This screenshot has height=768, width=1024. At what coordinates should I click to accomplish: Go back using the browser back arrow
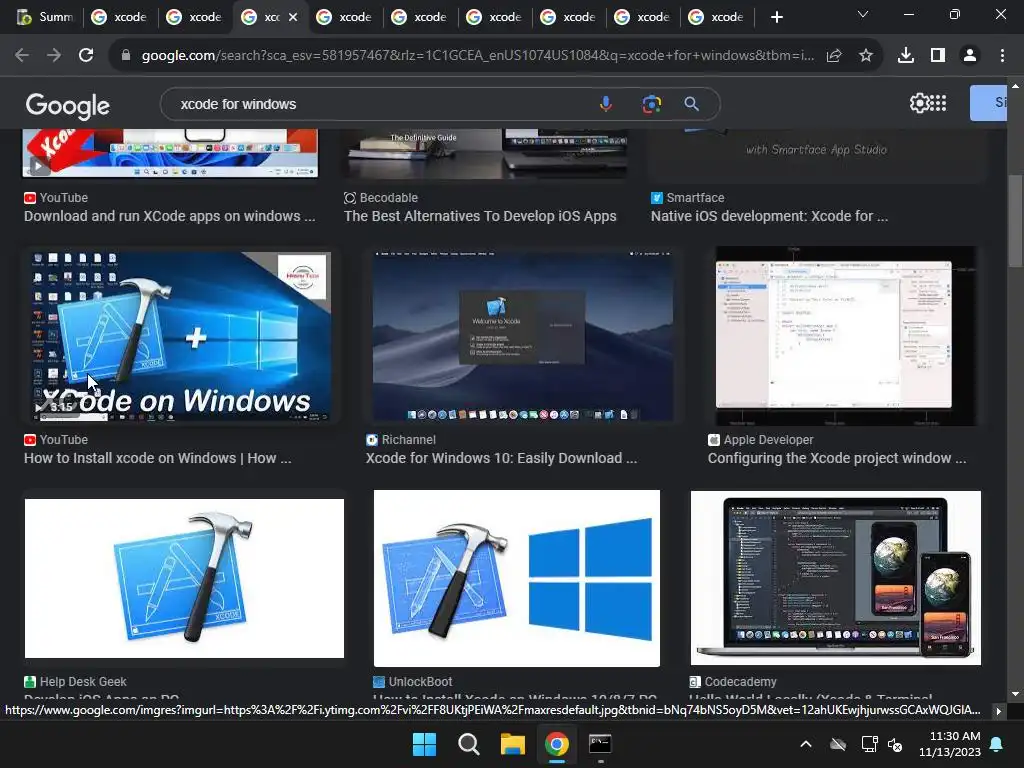[22, 56]
